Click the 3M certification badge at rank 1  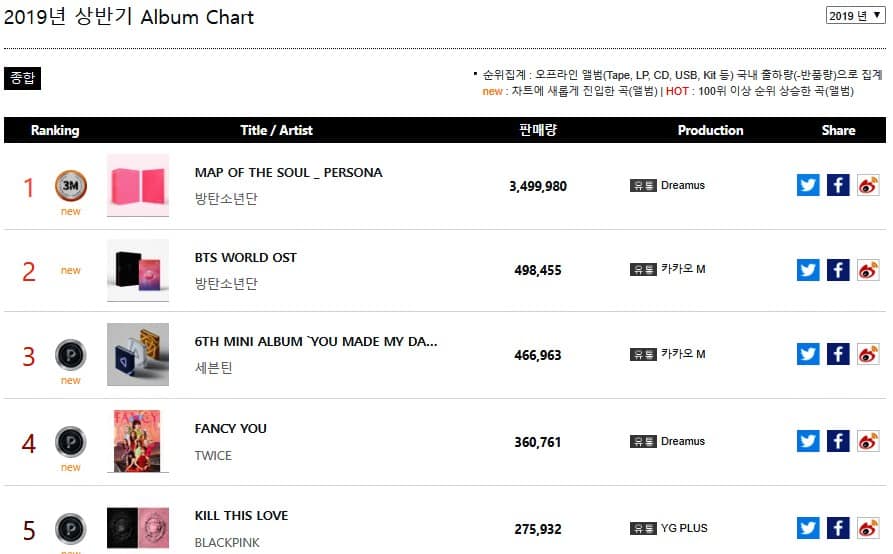click(70, 185)
